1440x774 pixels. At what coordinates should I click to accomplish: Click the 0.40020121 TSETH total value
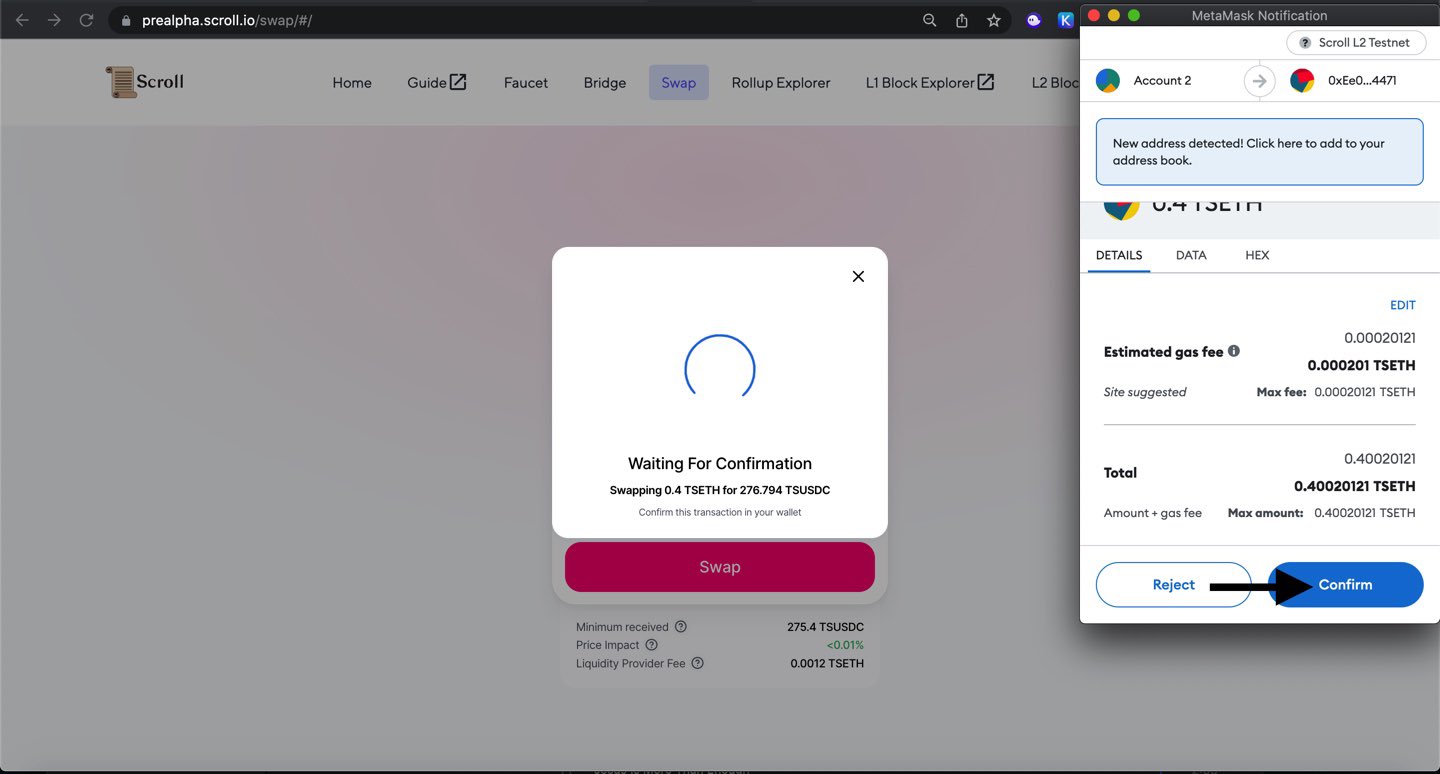[x=1355, y=486]
